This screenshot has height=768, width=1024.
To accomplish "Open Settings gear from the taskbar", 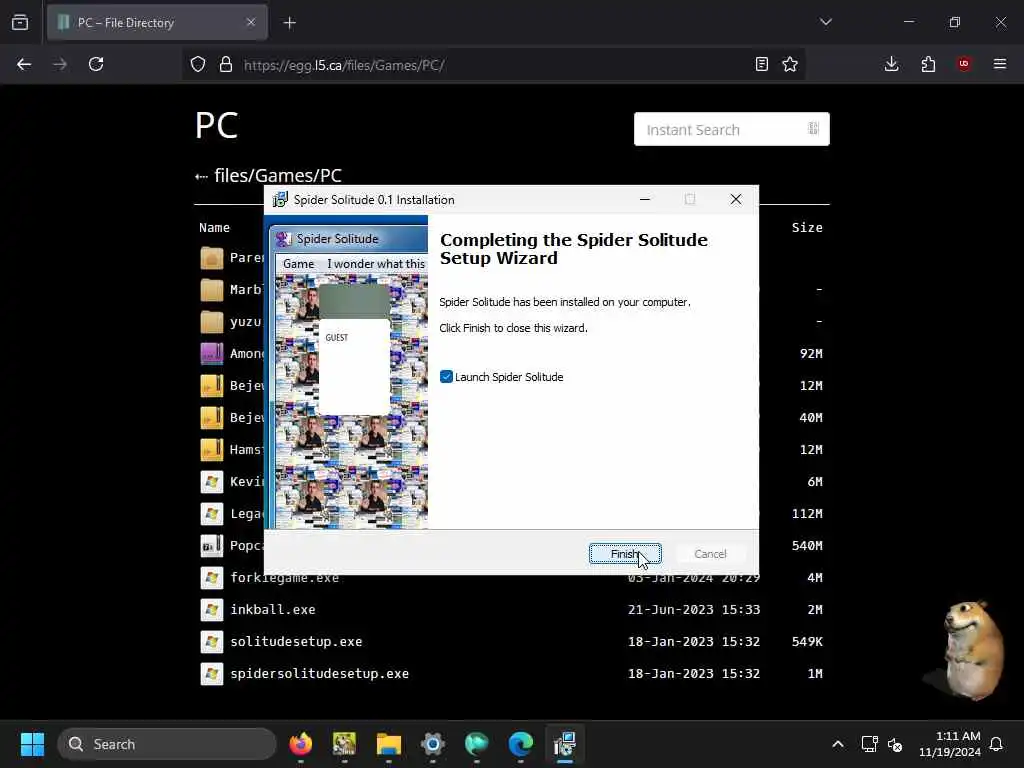I will tap(432, 744).
